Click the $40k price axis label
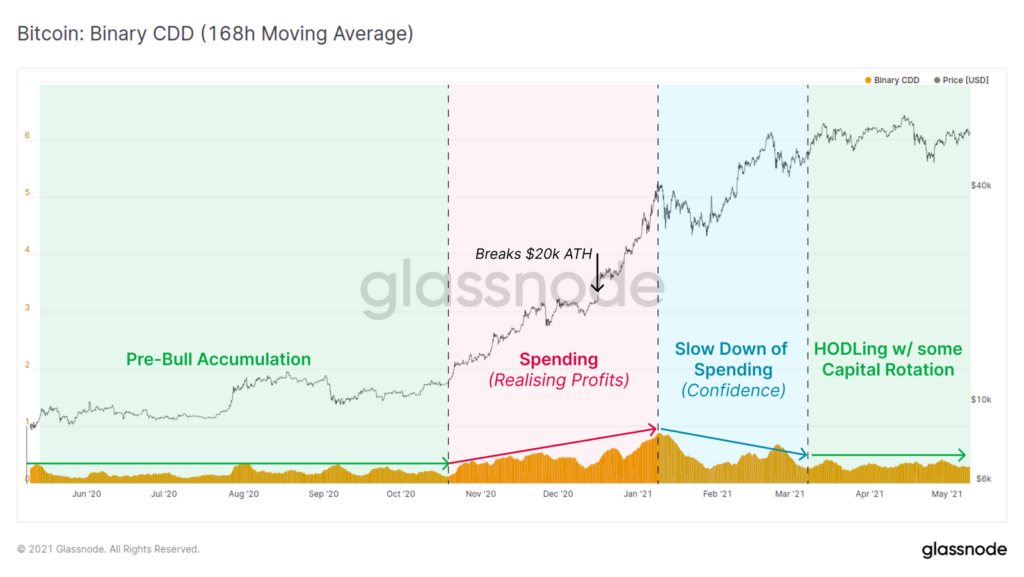Screen dimensions: 1024x577 click(x=981, y=186)
